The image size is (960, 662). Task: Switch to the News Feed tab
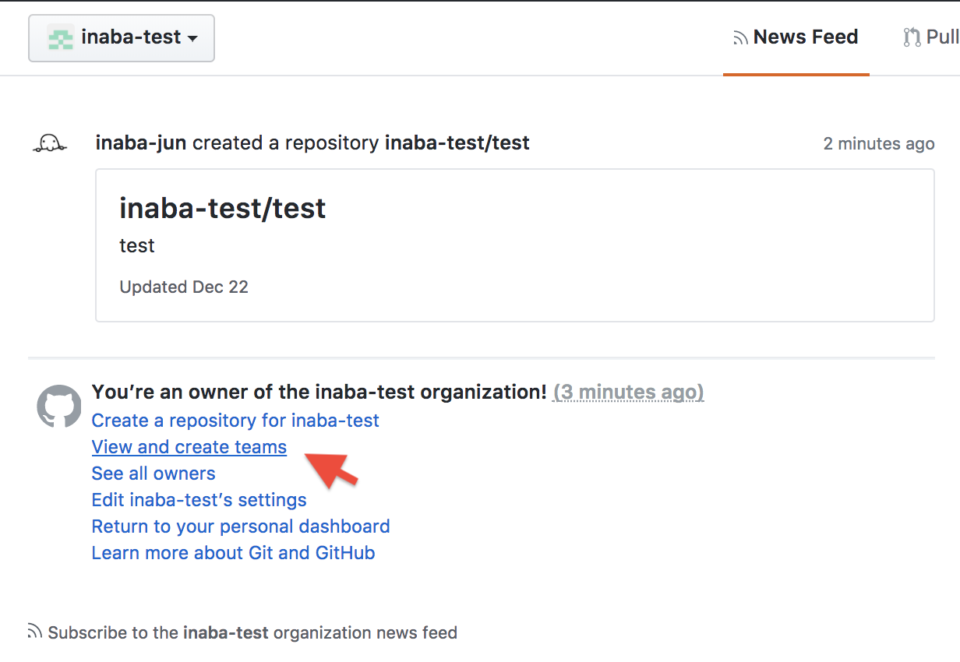[796, 38]
